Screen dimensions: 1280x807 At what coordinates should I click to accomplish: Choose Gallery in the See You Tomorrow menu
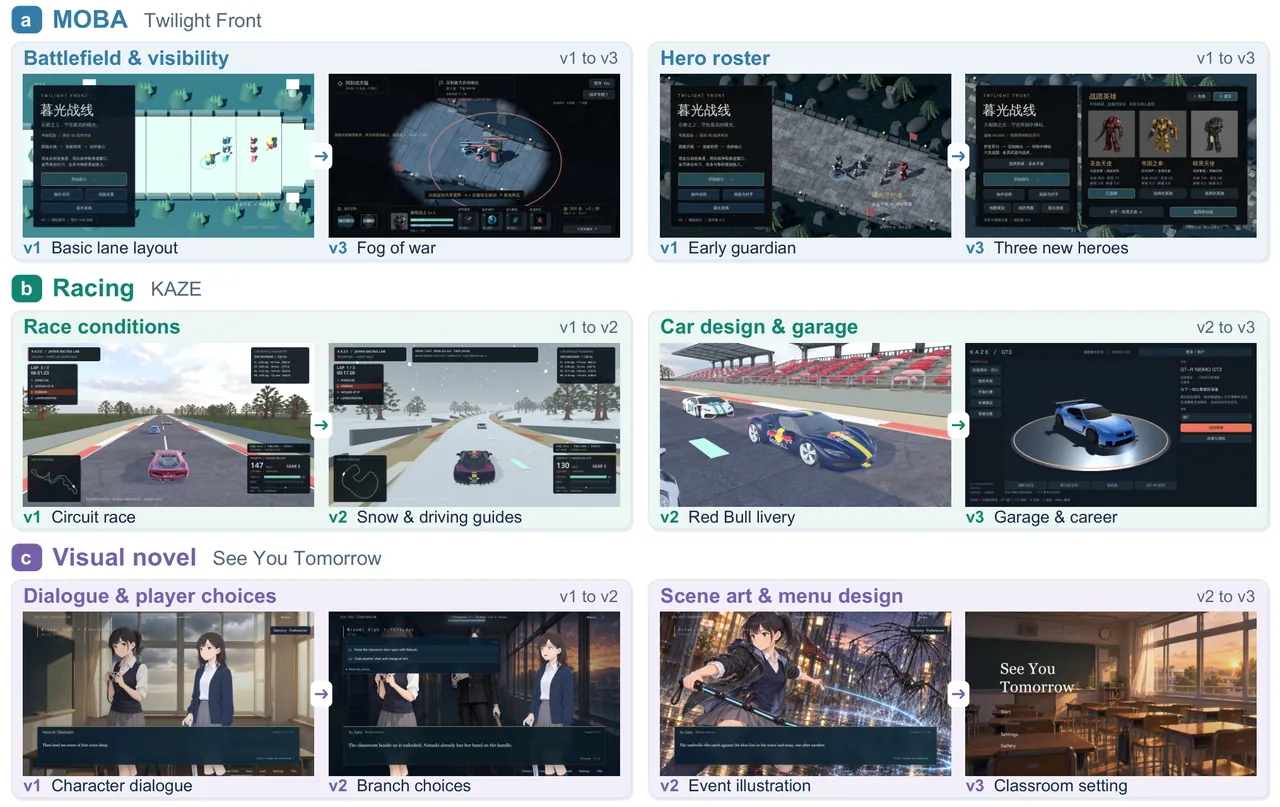[1008, 745]
